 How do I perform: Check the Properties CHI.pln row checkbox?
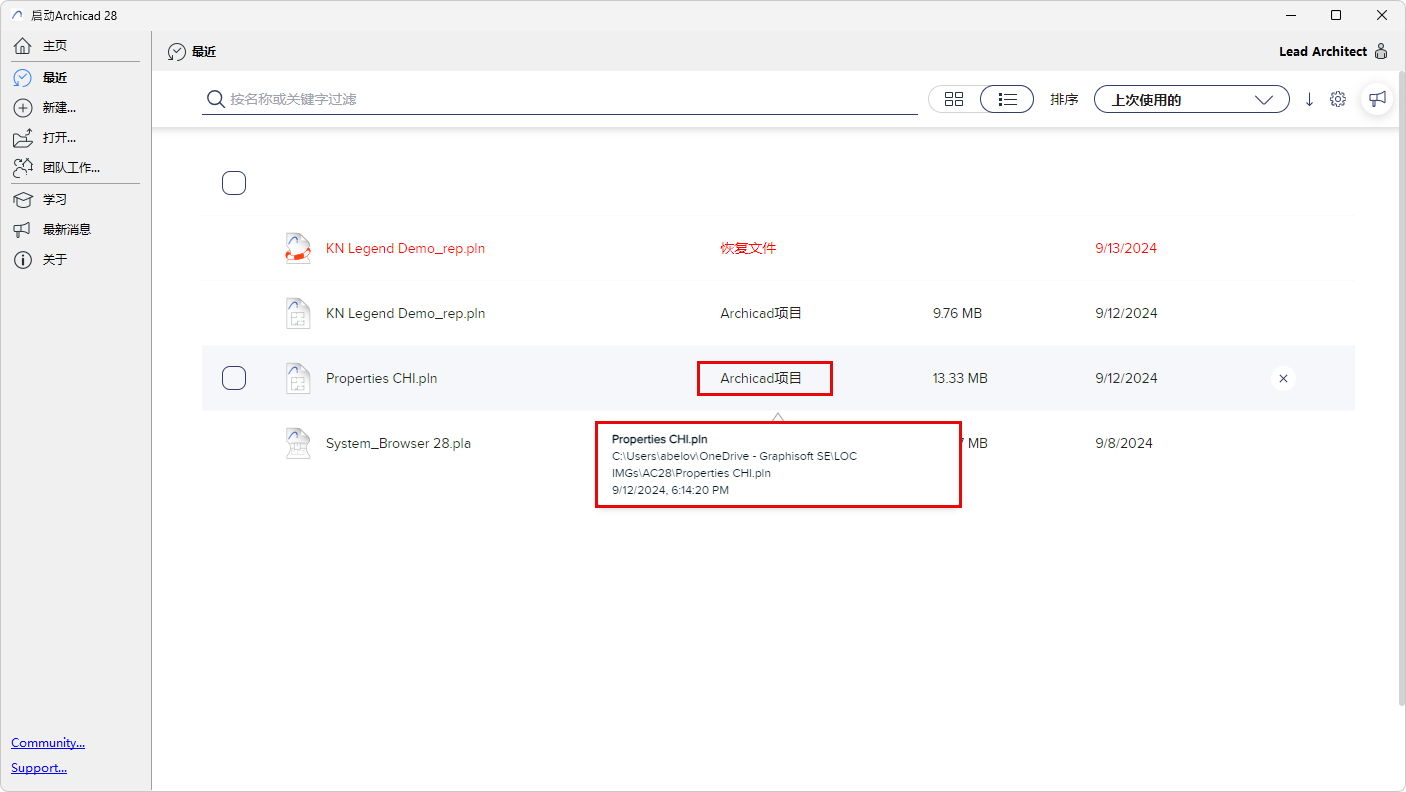234,378
